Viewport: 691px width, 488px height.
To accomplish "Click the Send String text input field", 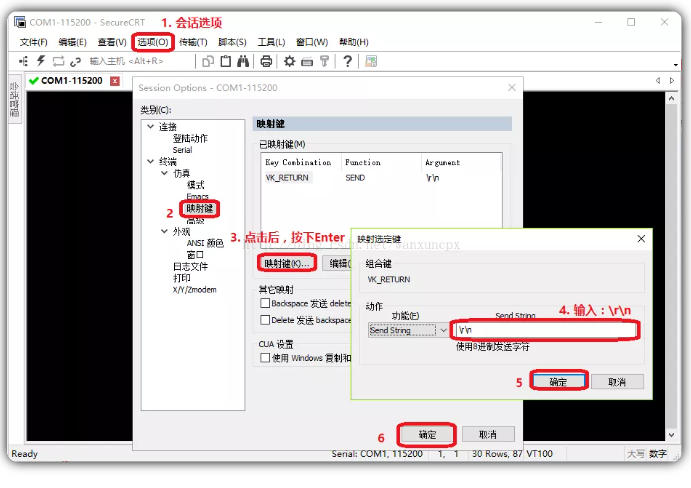I will (x=545, y=329).
